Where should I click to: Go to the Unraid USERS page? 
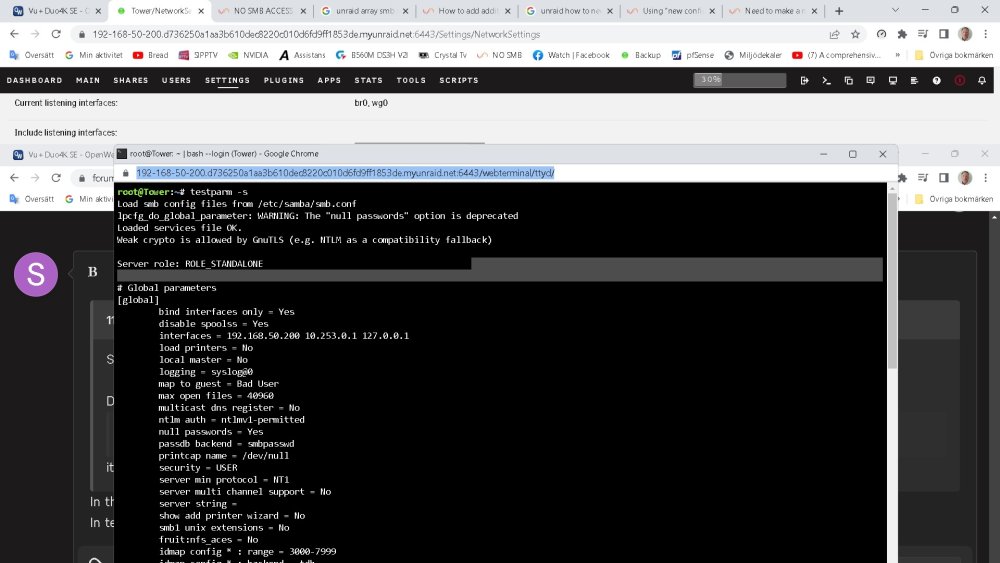177,80
